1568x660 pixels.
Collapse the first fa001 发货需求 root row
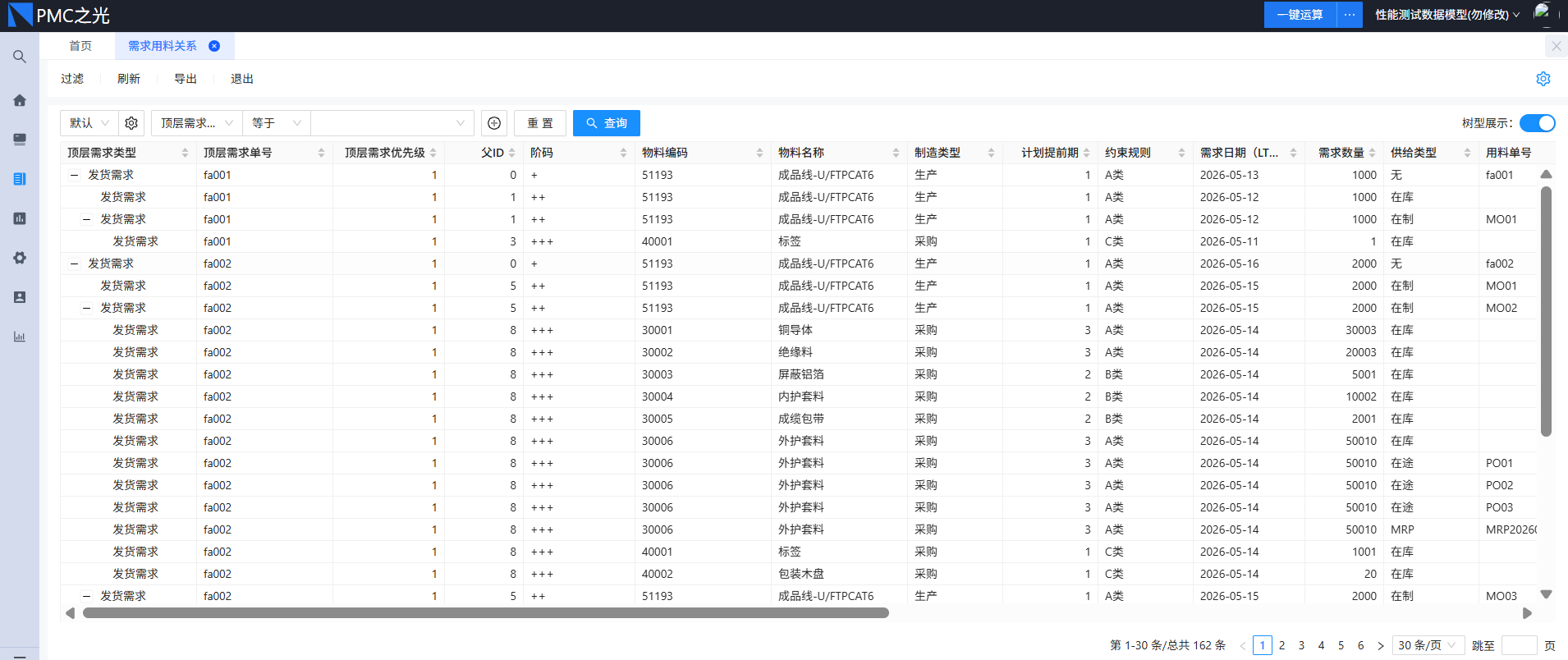74,175
